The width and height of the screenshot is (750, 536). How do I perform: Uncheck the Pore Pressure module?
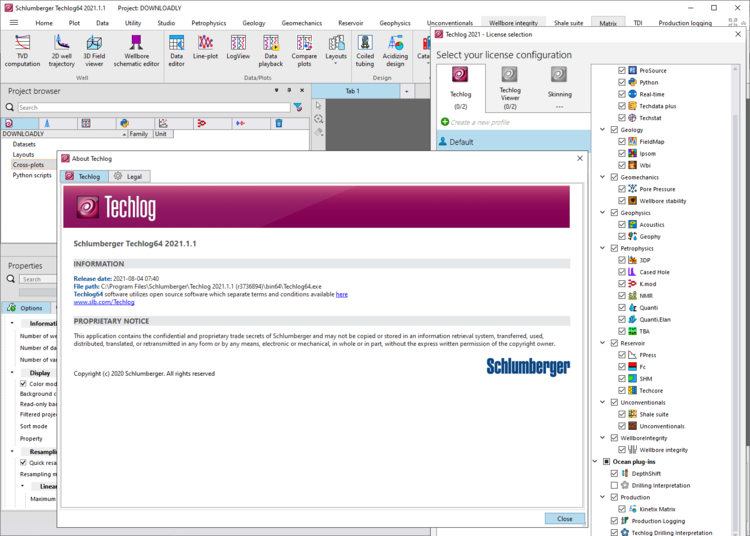[x=622, y=189]
